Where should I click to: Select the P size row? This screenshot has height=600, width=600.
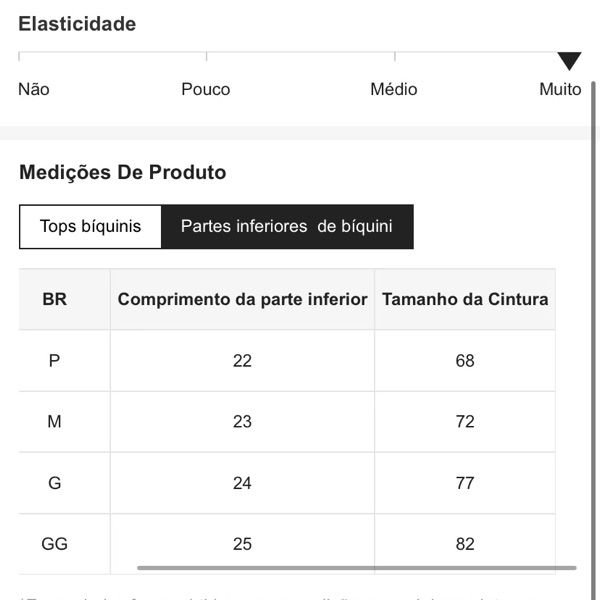coord(55,360)
